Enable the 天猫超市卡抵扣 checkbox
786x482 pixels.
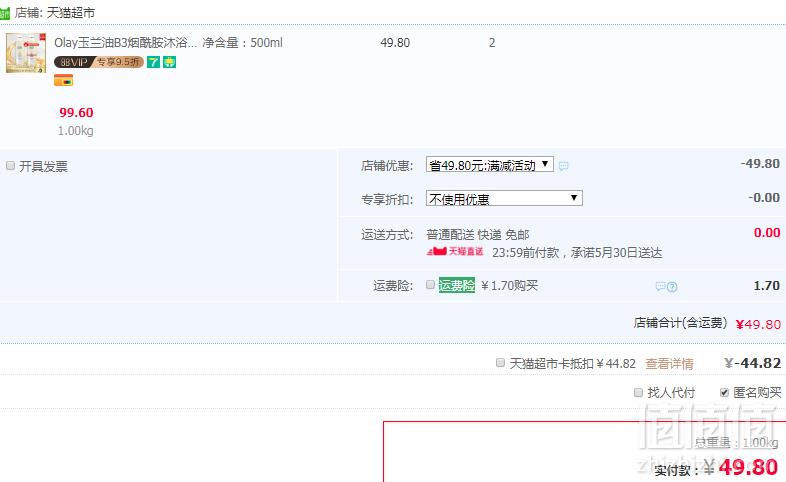coord(500,362)
